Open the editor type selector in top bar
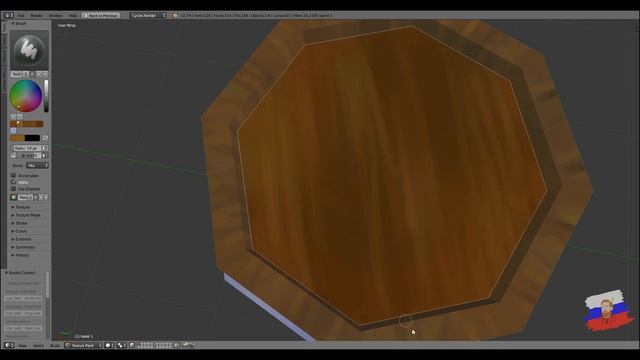The image size is (640, 360). click(9, 15)
